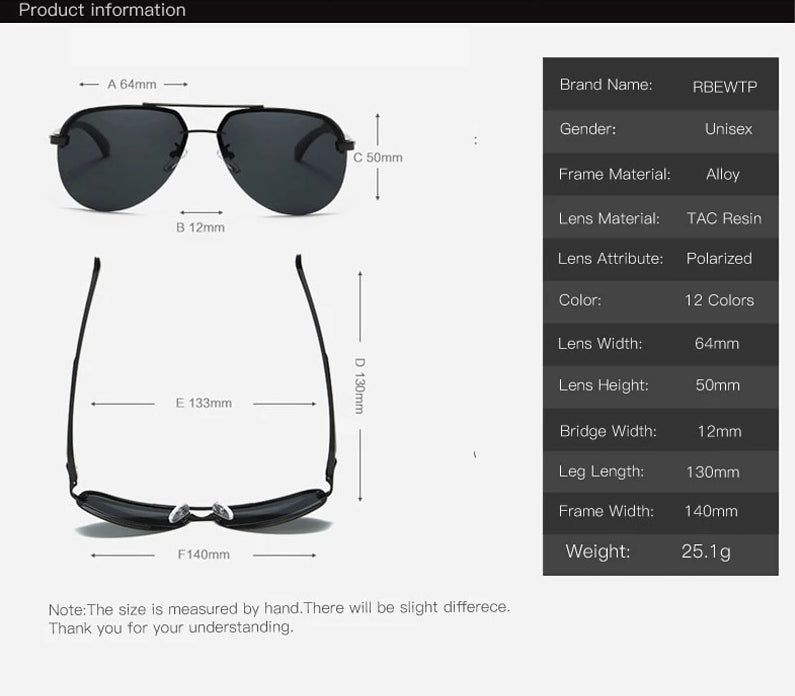Image resolution: width=795 pixels, height=696 pixels.
Task: Select the Lens Material TAC Resin row
Action: click(x=660, y=218)
